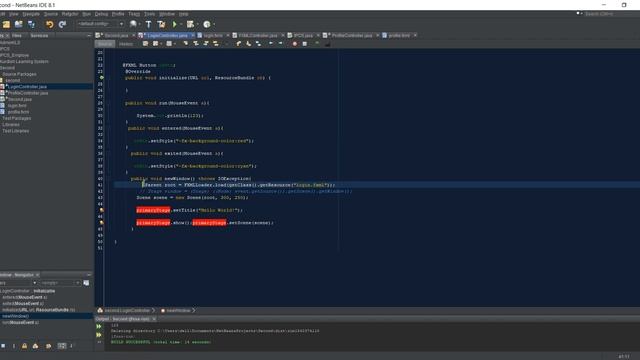
Task: Expand the Test Packages node
Action: tap(17, 118)
